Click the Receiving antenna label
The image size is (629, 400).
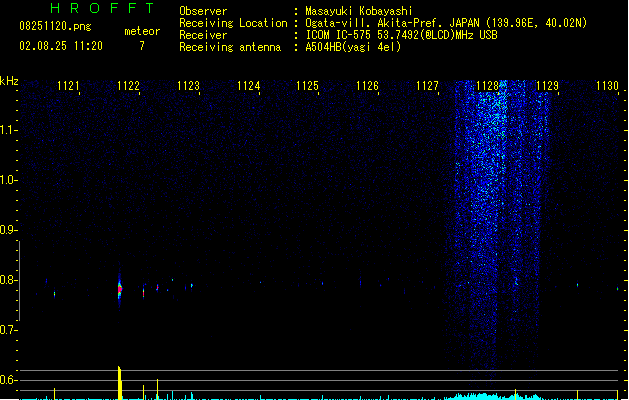(230, 47)
